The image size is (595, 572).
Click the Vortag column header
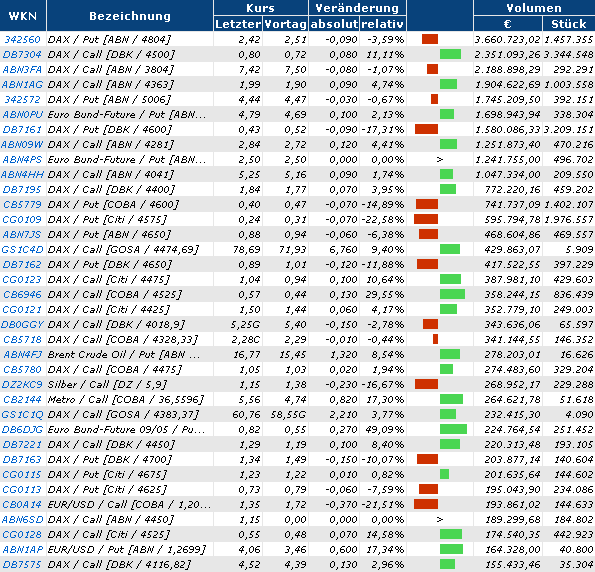[x=285, y=24]
